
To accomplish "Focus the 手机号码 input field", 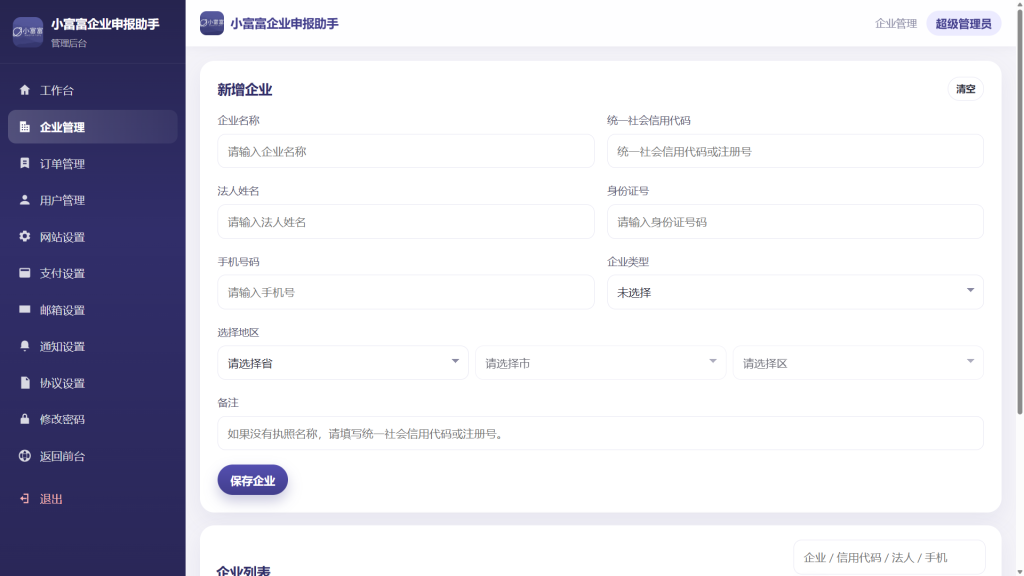I will coord(406,292).
